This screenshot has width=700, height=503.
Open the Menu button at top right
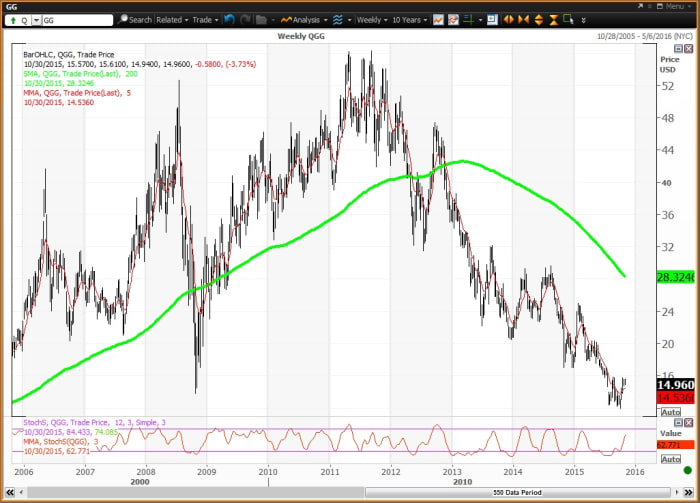(675, 6)
